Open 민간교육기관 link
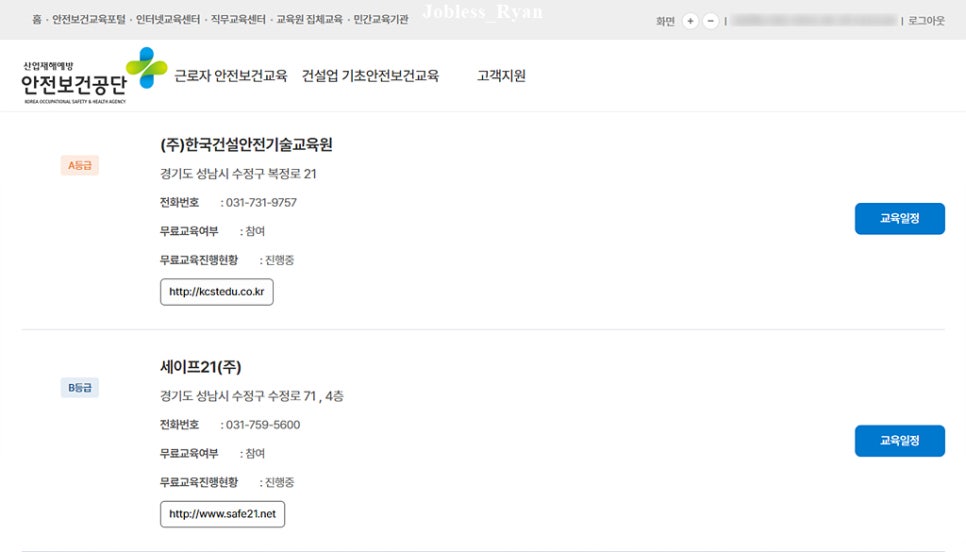 click(x=381, y=20)
